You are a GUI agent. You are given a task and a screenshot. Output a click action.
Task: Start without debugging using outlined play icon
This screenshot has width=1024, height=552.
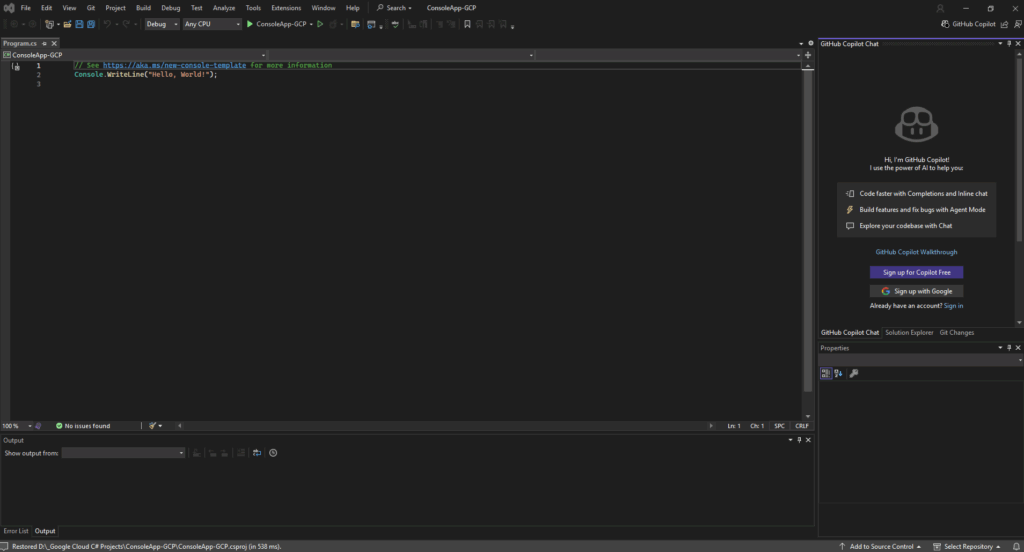[x=320, y=24]
